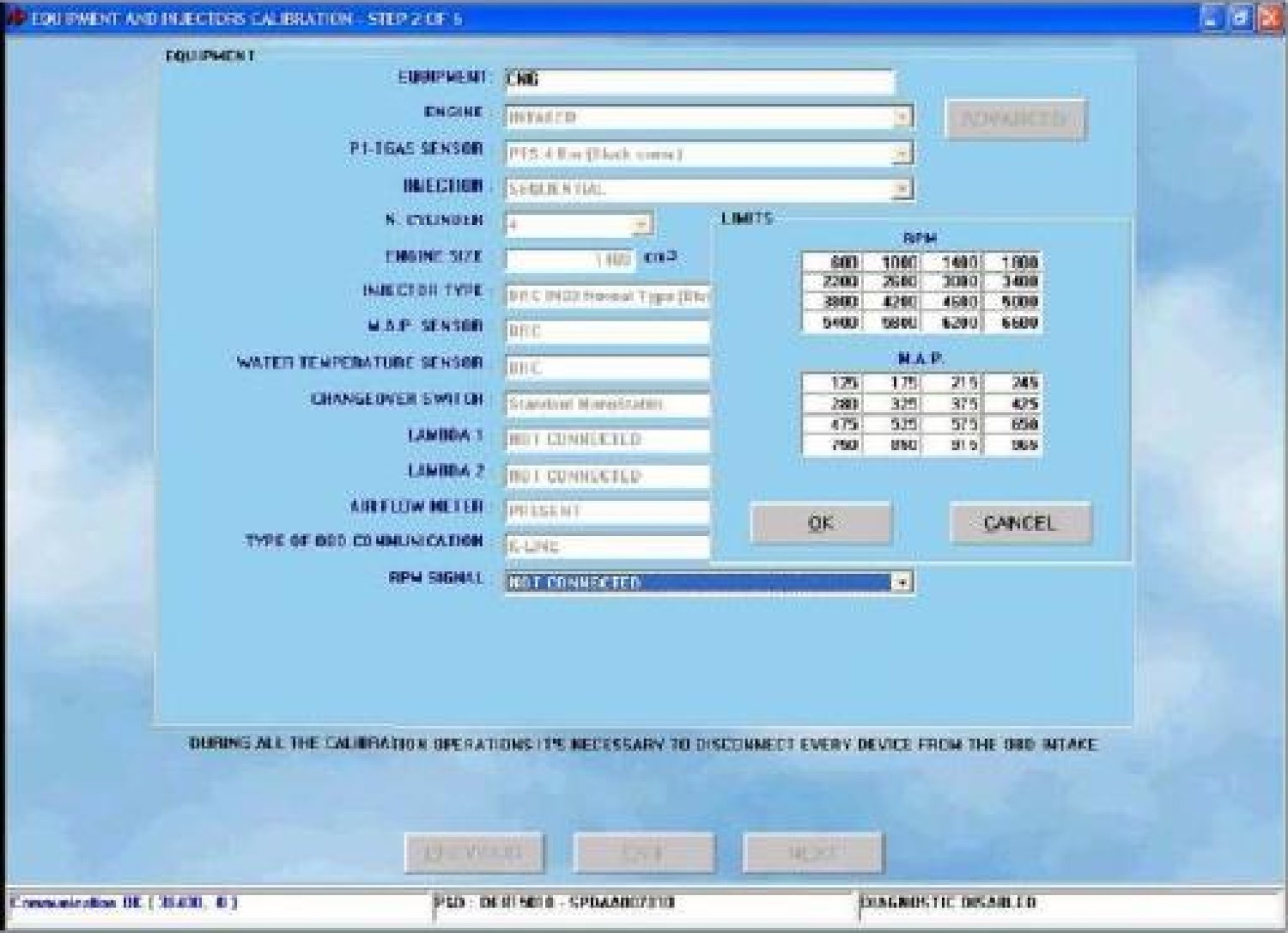
Task: Click the TYPE OF OBD COMMUNICATION field
Action: [x=608, y=546]
